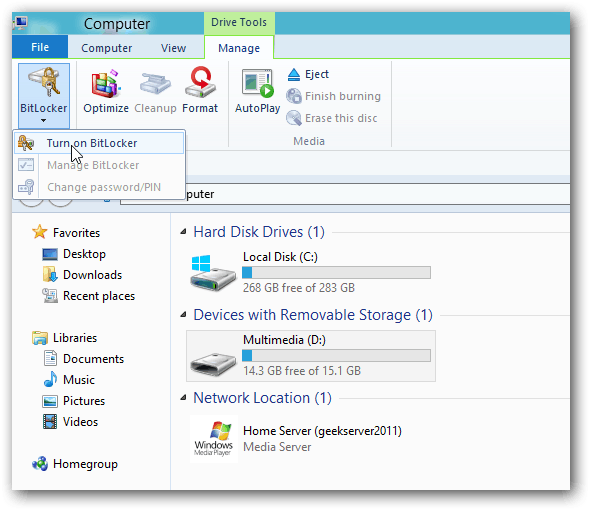Click the Local Disk (C:) label
The width and height of the screenshot is (590, 510).
[280, 257]
